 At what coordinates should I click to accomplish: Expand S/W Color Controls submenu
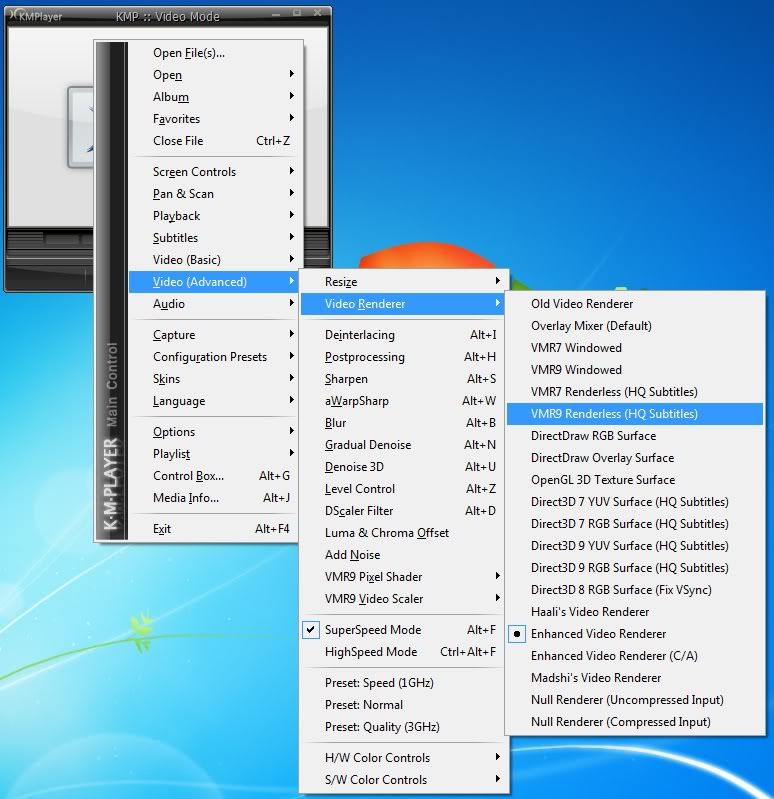point(402,780)
